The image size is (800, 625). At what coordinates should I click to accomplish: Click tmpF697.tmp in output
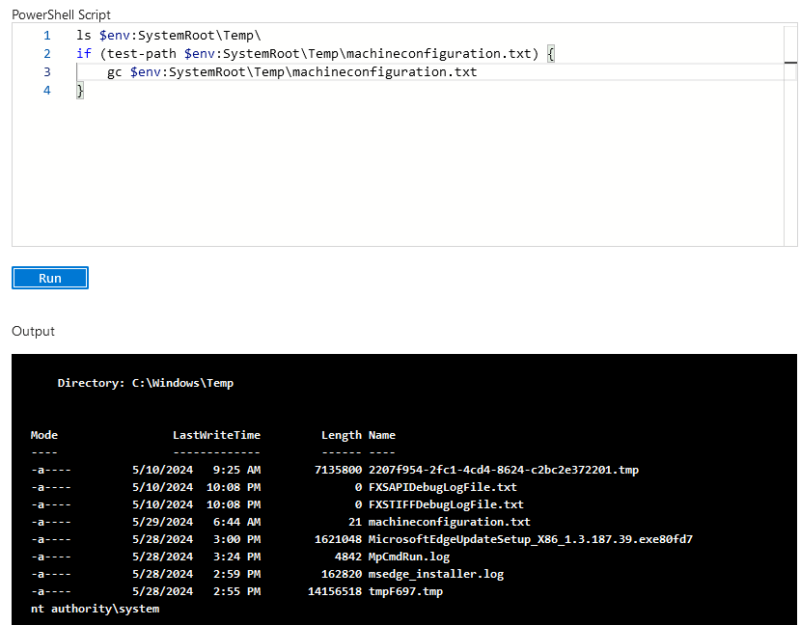coord(406,591)
